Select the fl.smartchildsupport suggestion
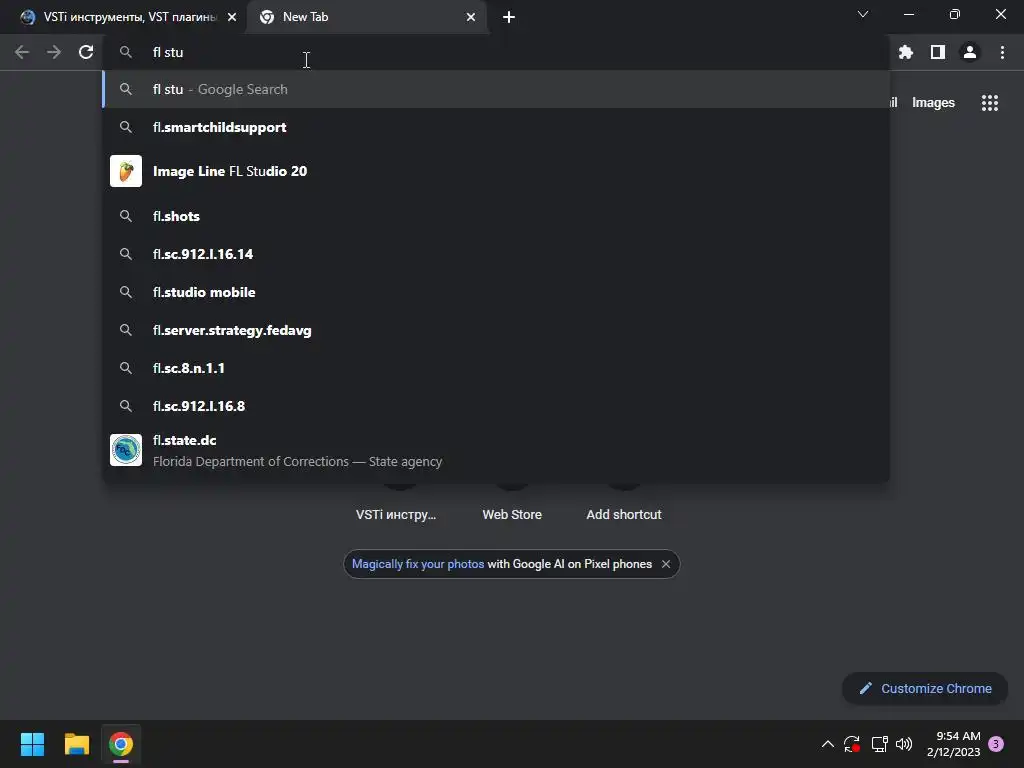Screen dimensions: 1024x768 [496, 127]
